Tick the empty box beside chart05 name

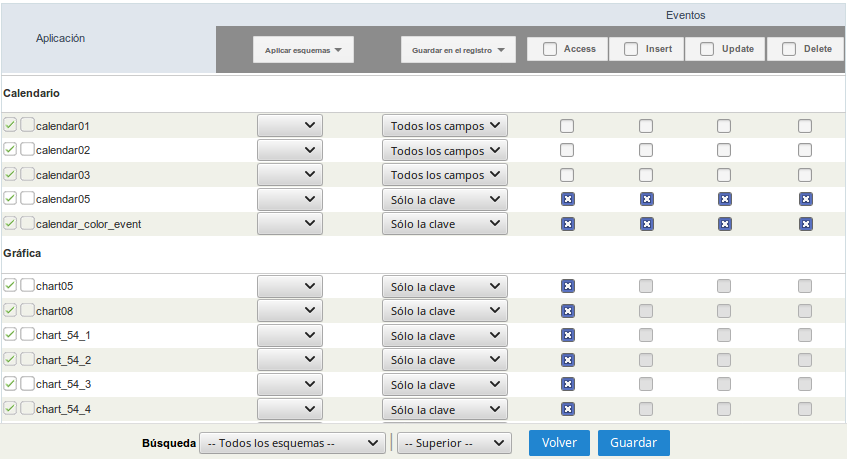[28, 285]
